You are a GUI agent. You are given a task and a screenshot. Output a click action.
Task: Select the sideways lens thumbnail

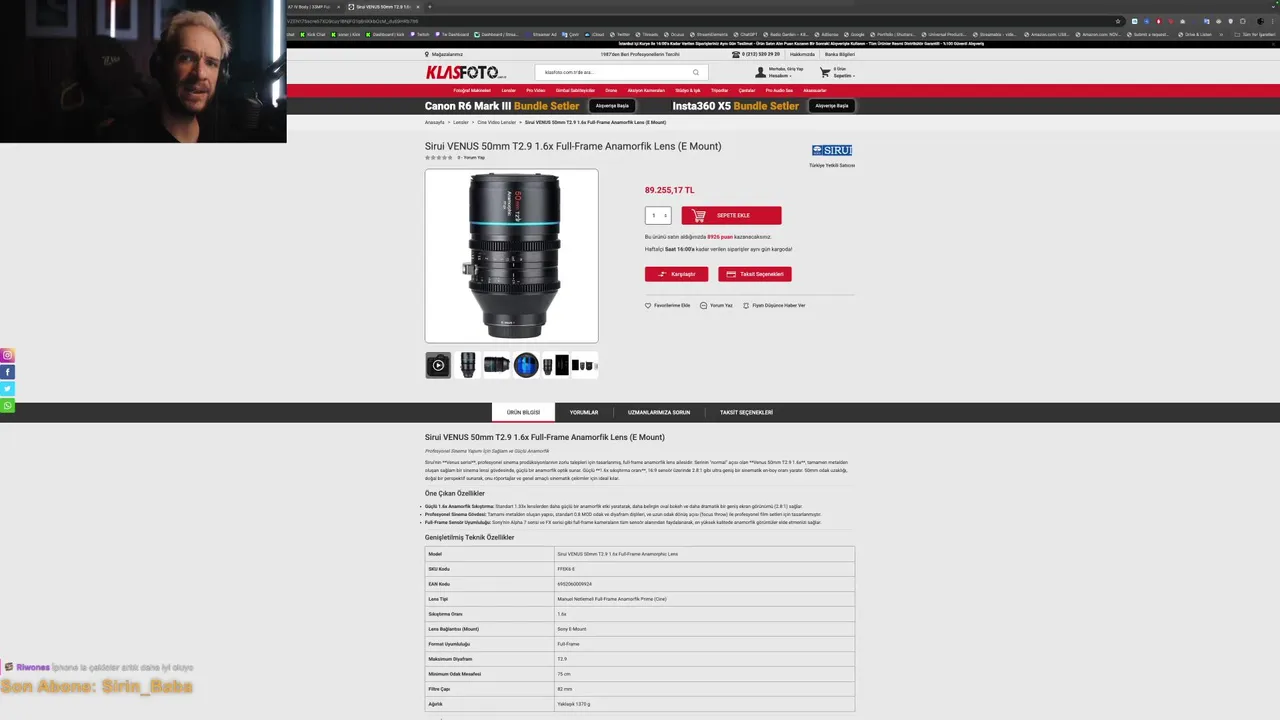pyautogui.click(x=497, y=365)
